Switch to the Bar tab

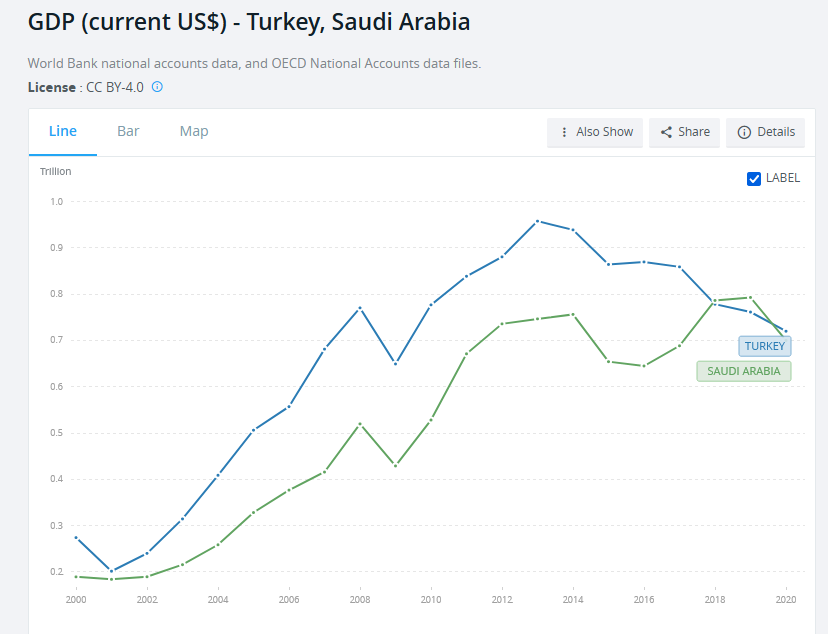[128, 131]
